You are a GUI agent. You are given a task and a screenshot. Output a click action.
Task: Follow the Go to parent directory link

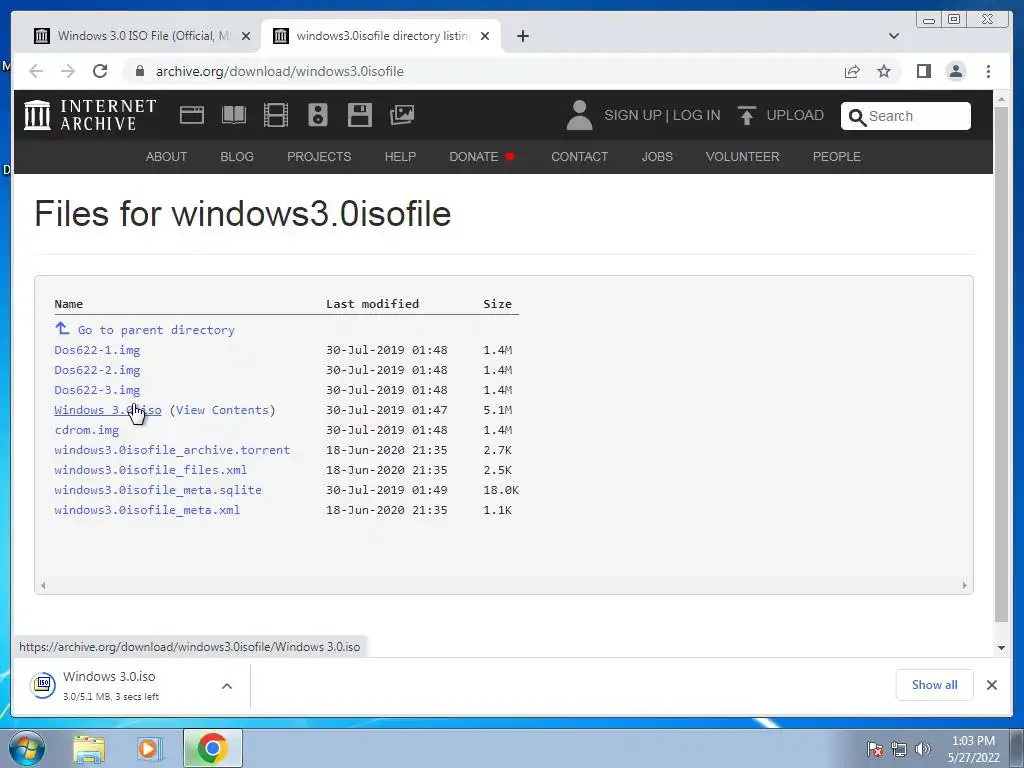tap(156, 330)
